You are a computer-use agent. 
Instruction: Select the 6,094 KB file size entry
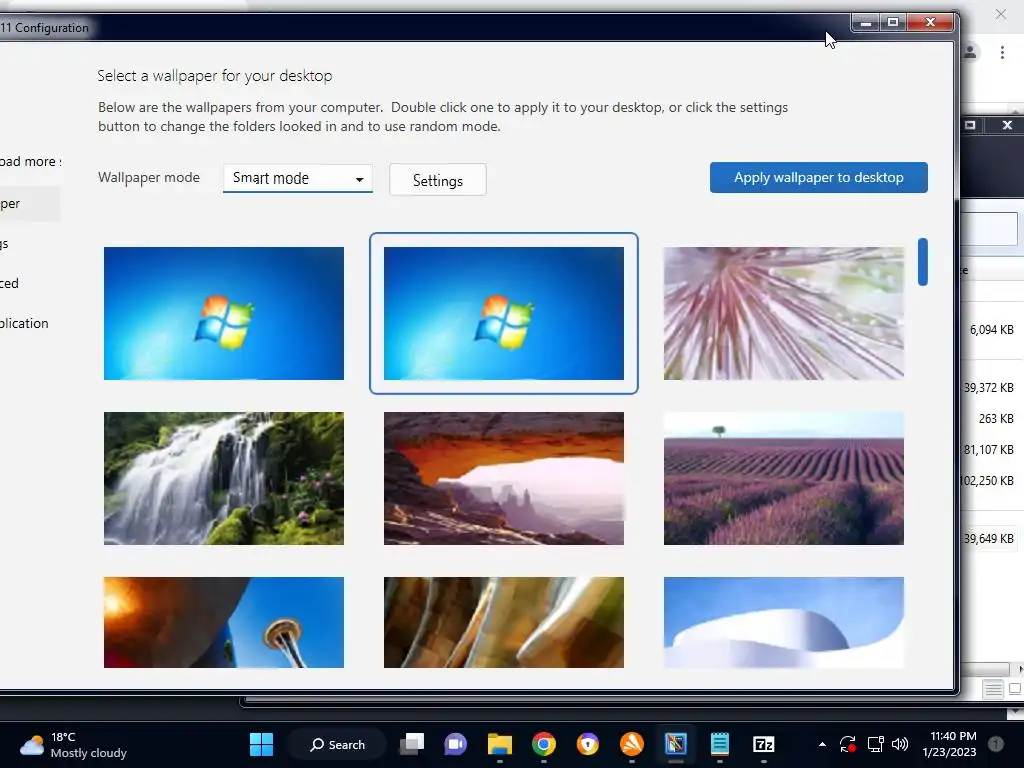click(x=991, y=330)
